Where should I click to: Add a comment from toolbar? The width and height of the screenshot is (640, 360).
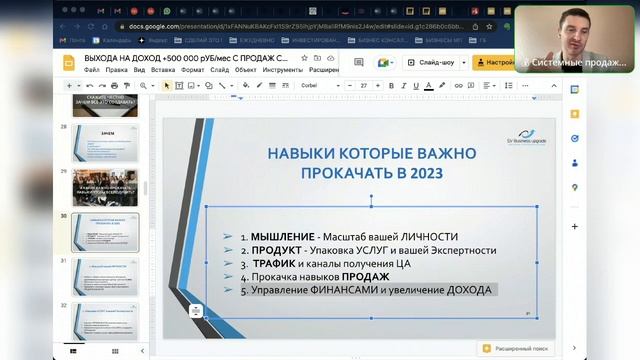click(x=471, y=85)
